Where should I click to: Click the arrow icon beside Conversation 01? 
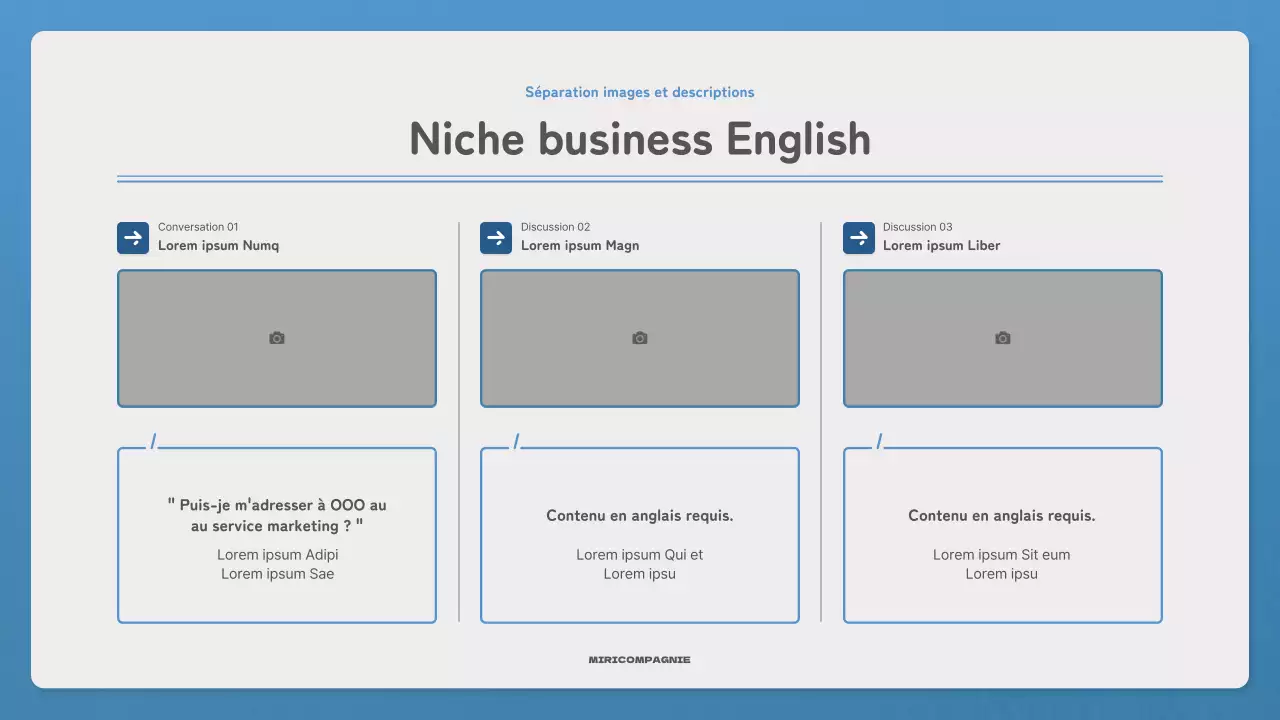(133, 238)
